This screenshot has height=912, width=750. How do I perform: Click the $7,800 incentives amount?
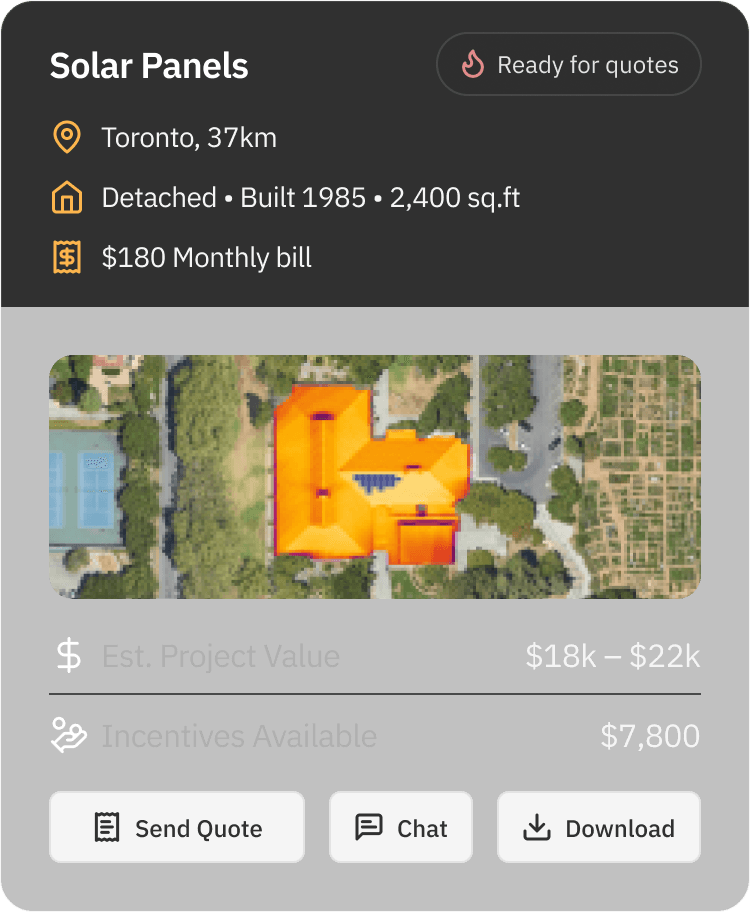[650, 736]
